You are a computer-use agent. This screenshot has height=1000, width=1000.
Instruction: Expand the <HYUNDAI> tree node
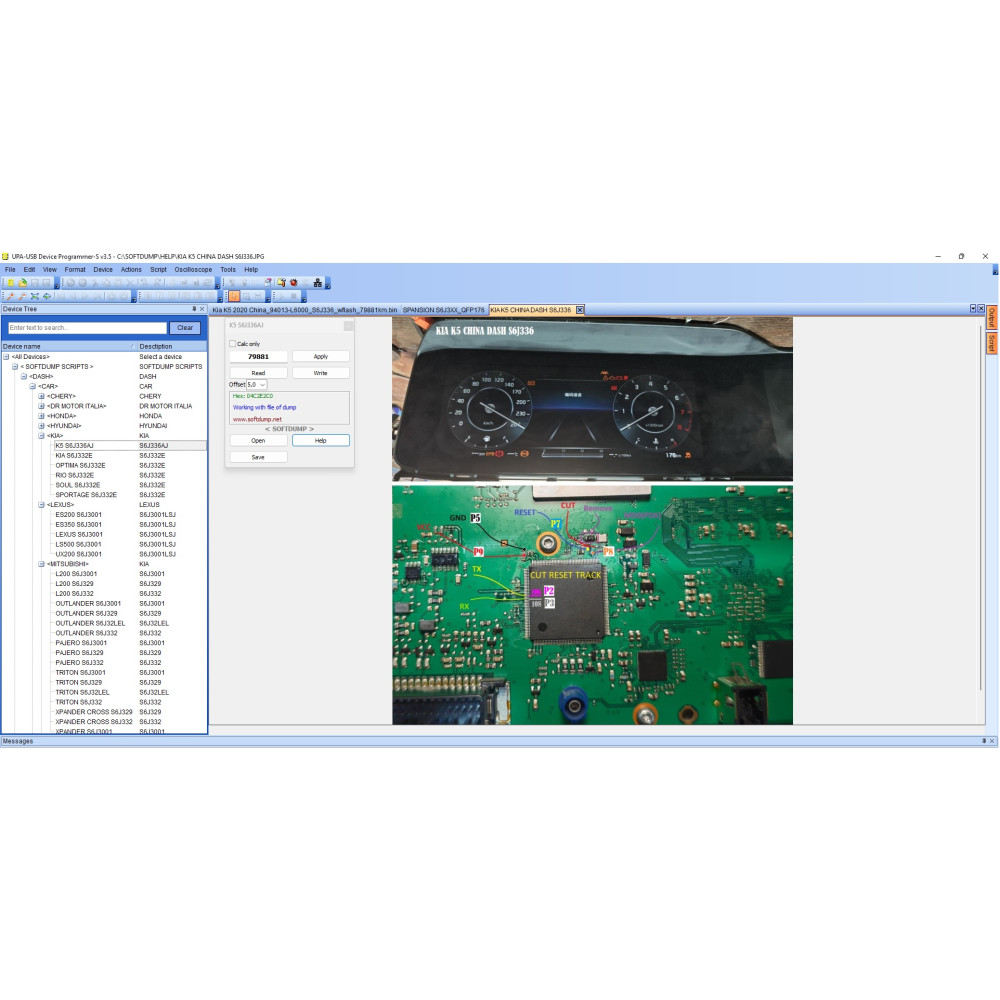click(x=41, y=426)
